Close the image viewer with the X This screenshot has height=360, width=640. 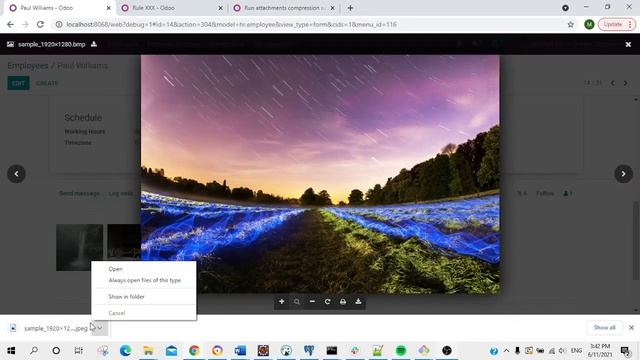click(x=628, y=44)
